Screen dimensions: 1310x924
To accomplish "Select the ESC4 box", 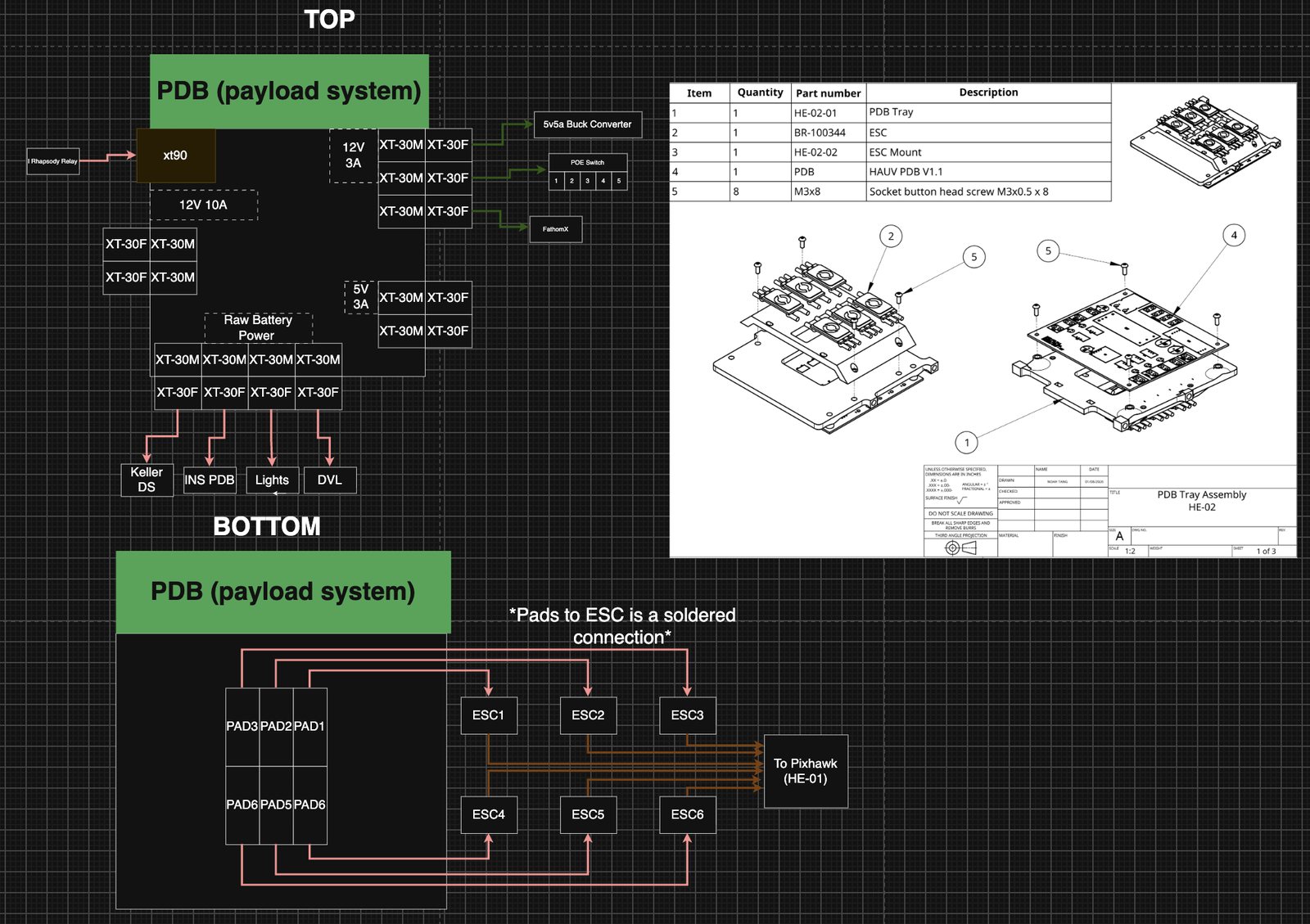I will 489,815.
